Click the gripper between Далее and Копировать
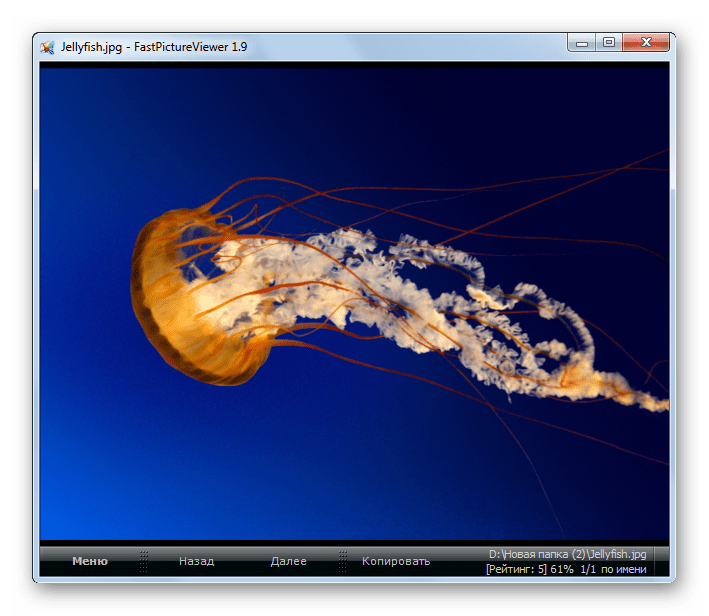Screen dimensions: 709x616 tap(340, 561)
